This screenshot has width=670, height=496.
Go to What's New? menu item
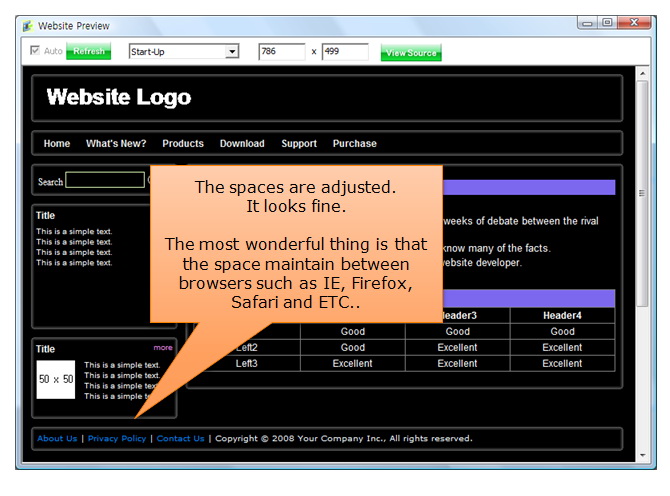click(116, 144)
